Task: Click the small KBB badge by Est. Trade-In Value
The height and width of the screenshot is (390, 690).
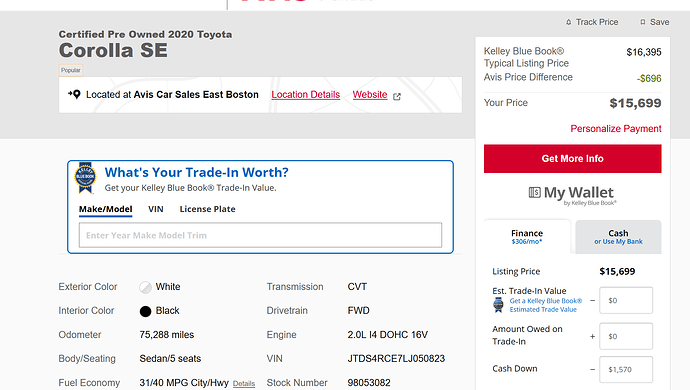Action: [x=498, y=305]
